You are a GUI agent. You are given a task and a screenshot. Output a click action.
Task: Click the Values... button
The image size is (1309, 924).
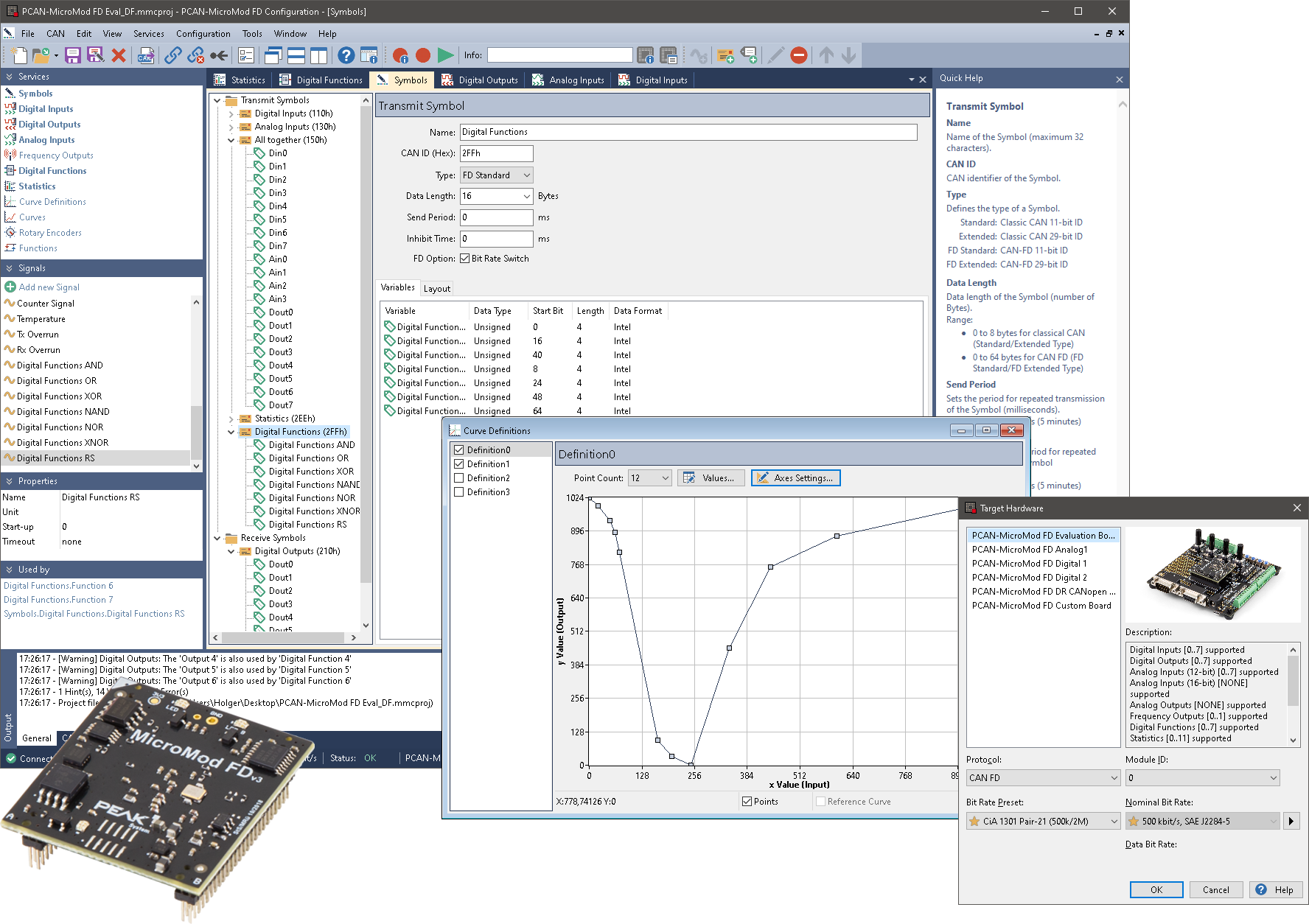711,477
